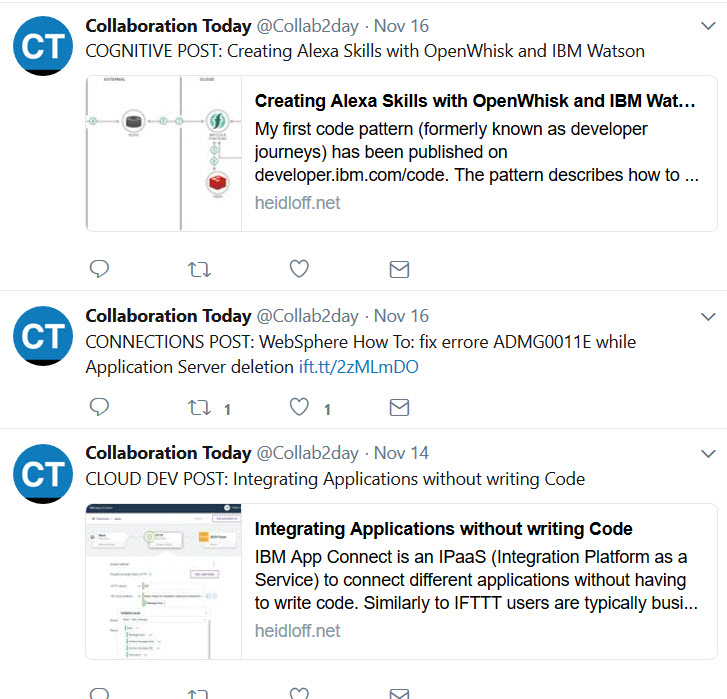The image size is (727, 699).
Task: Expand options chevron on WebSphere tweet
Action: (708, 317)
